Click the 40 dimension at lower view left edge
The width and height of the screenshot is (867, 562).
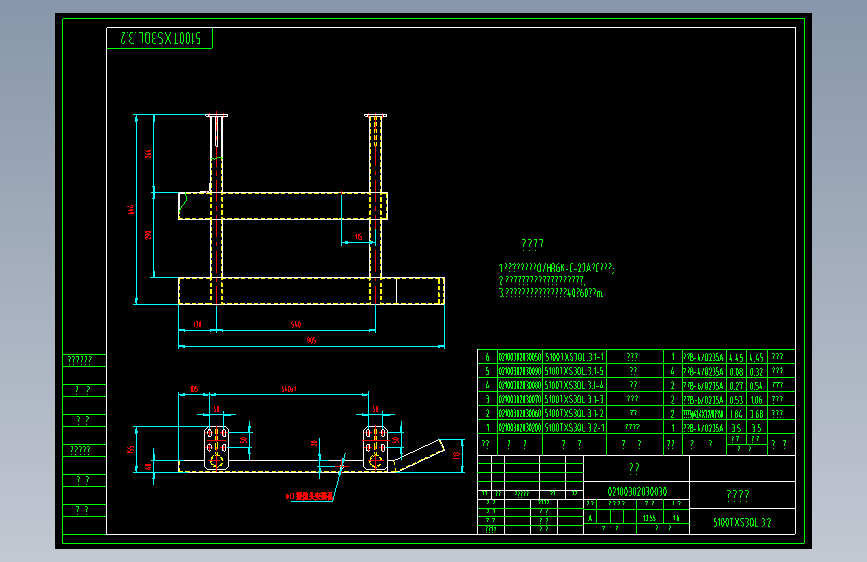coord(148,466)
